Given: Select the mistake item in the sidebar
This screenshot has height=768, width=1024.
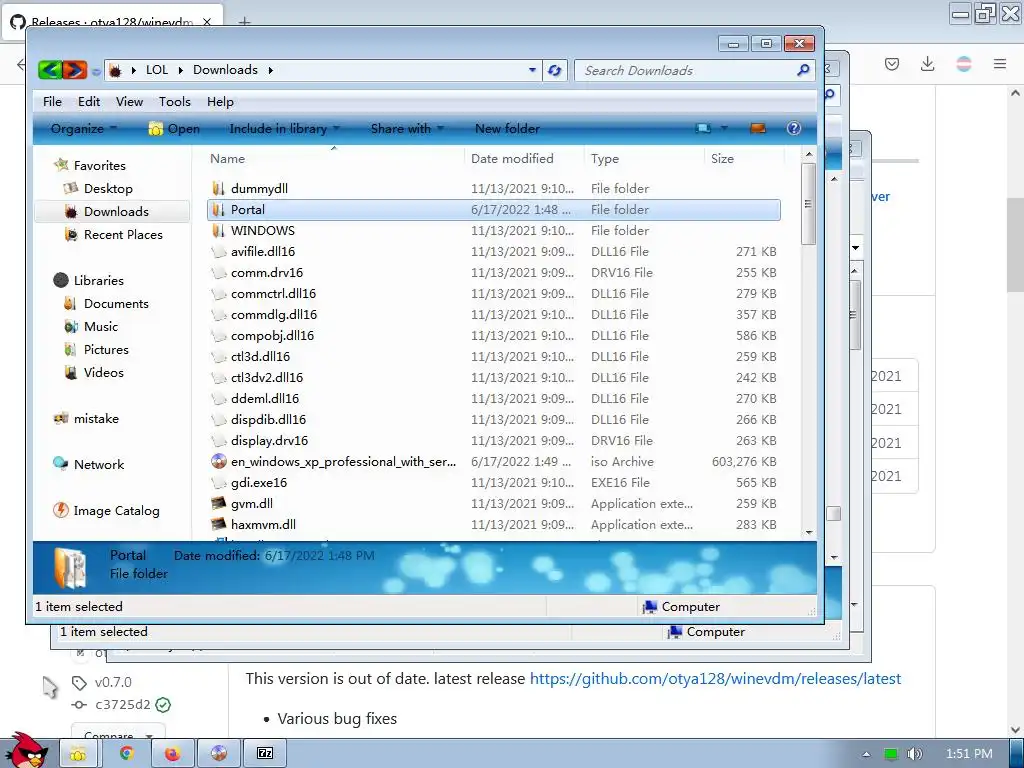Looking at the screenshot, I should coord(96,419).
